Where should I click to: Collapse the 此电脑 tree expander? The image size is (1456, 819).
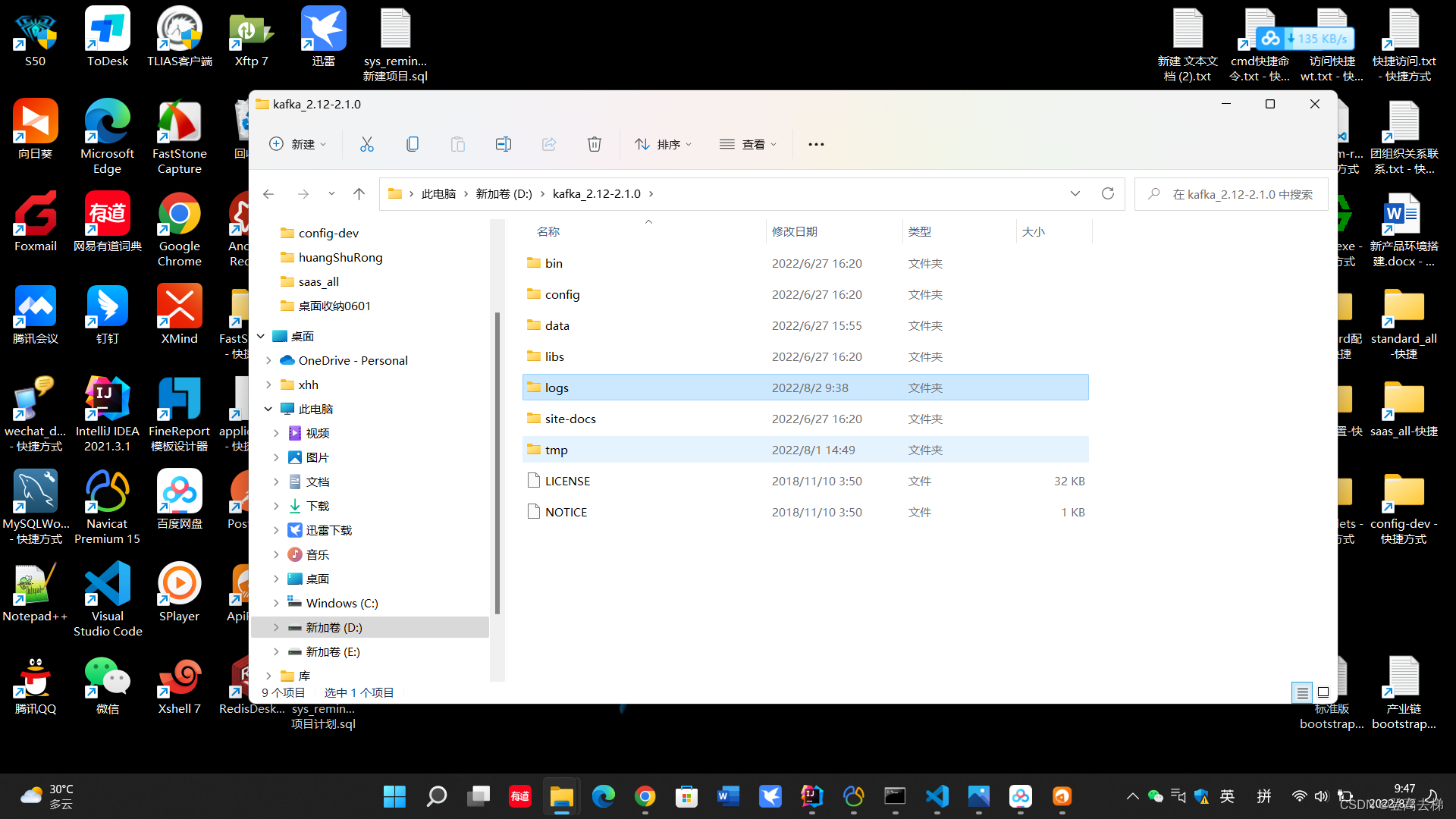268,408
